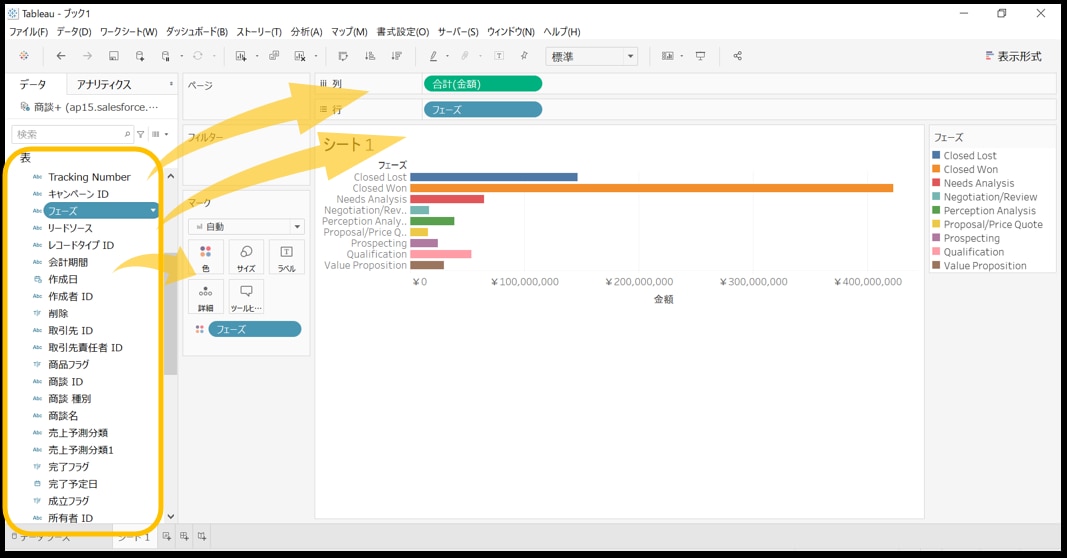The width and height of the screenshot is (1067, 558).
Task: Click the Closed Won orange legend swatch
Action: point(936,169)
